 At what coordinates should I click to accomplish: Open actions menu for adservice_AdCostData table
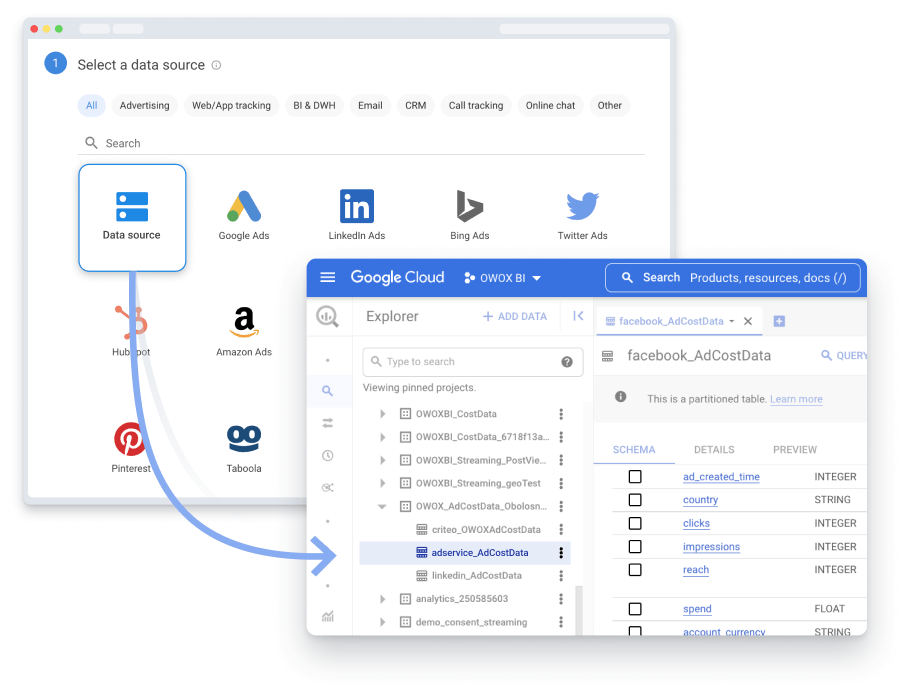click(x=561, y=553)
